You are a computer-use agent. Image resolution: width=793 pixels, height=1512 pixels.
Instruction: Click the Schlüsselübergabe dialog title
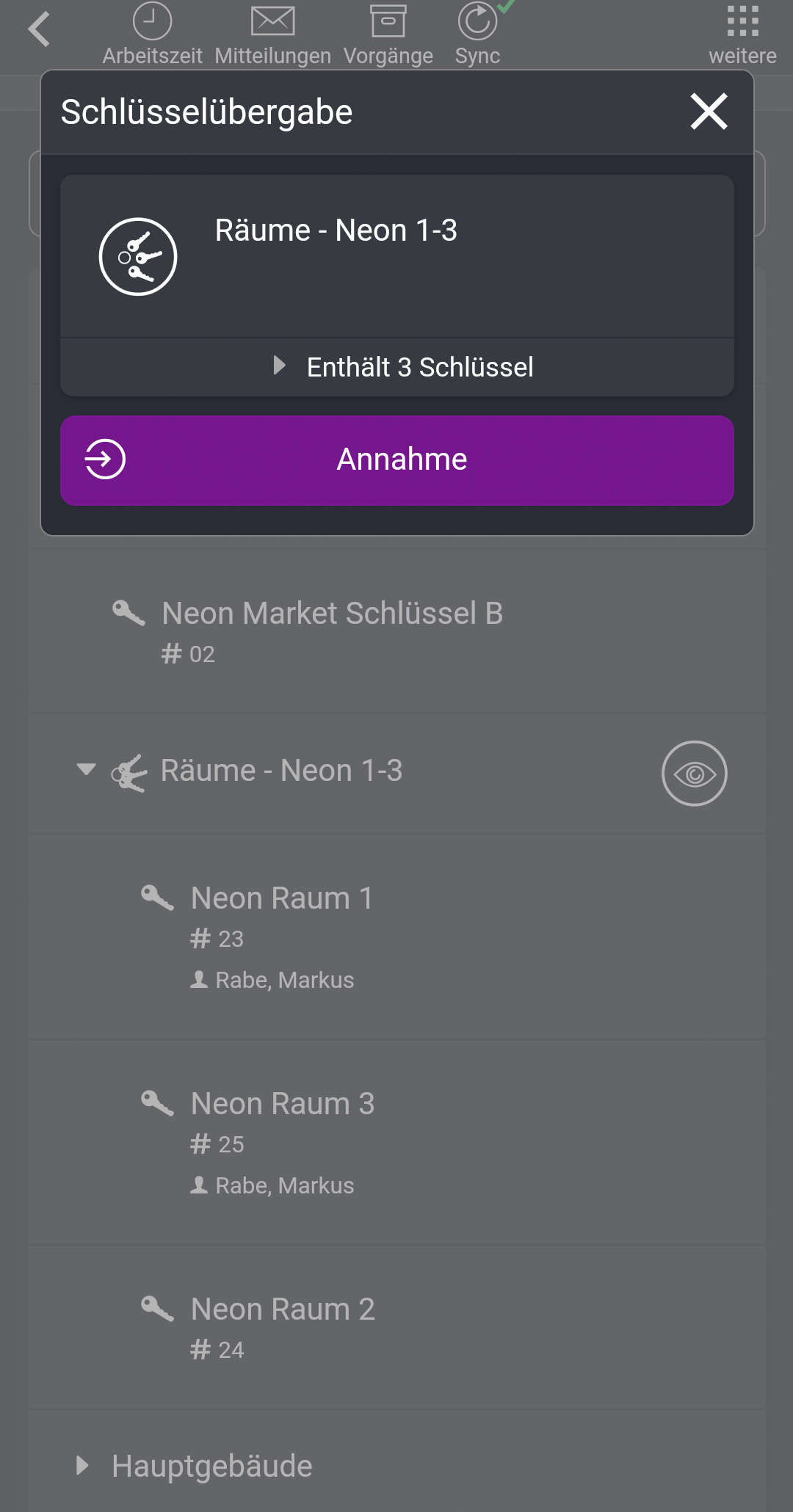[x=206, y=112]
